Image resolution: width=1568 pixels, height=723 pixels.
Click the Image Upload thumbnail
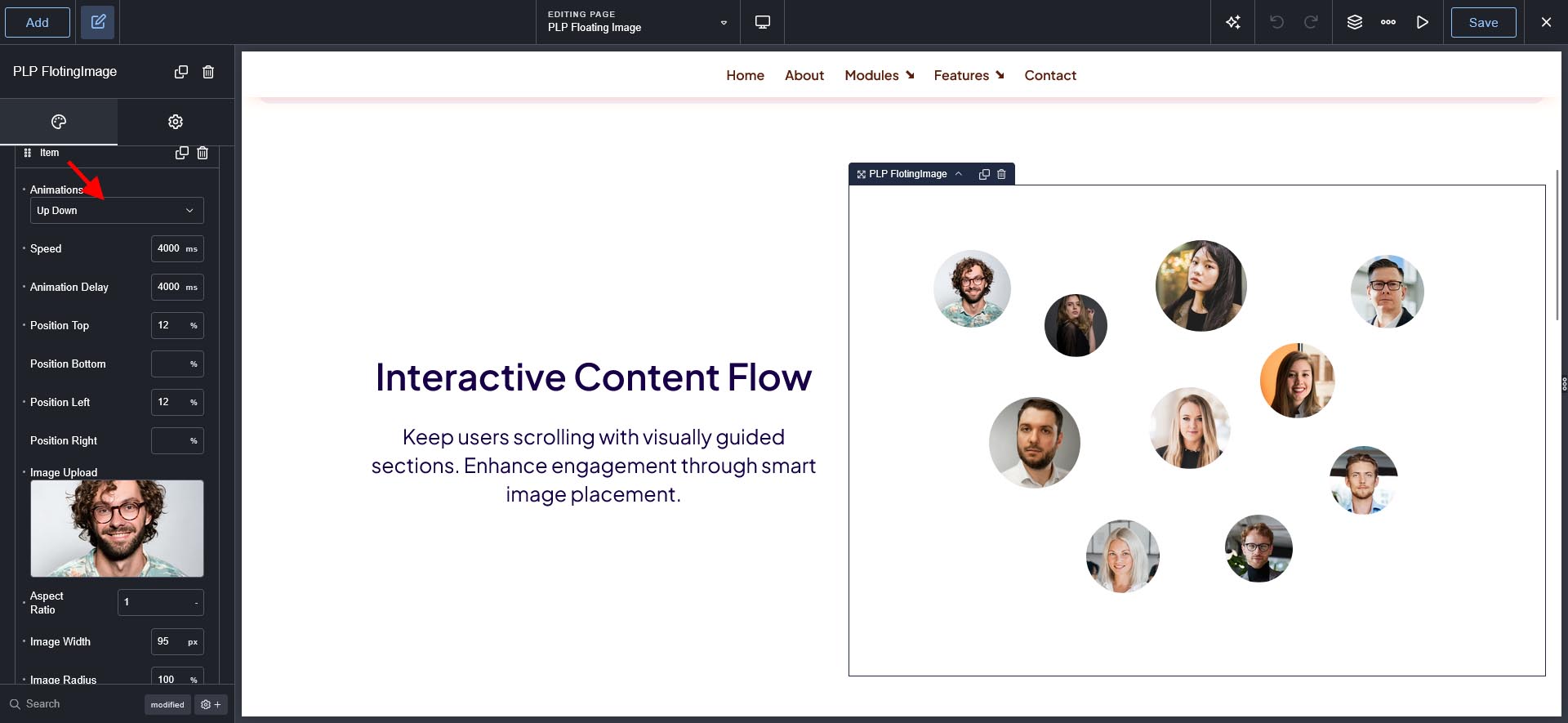[117, 529]
